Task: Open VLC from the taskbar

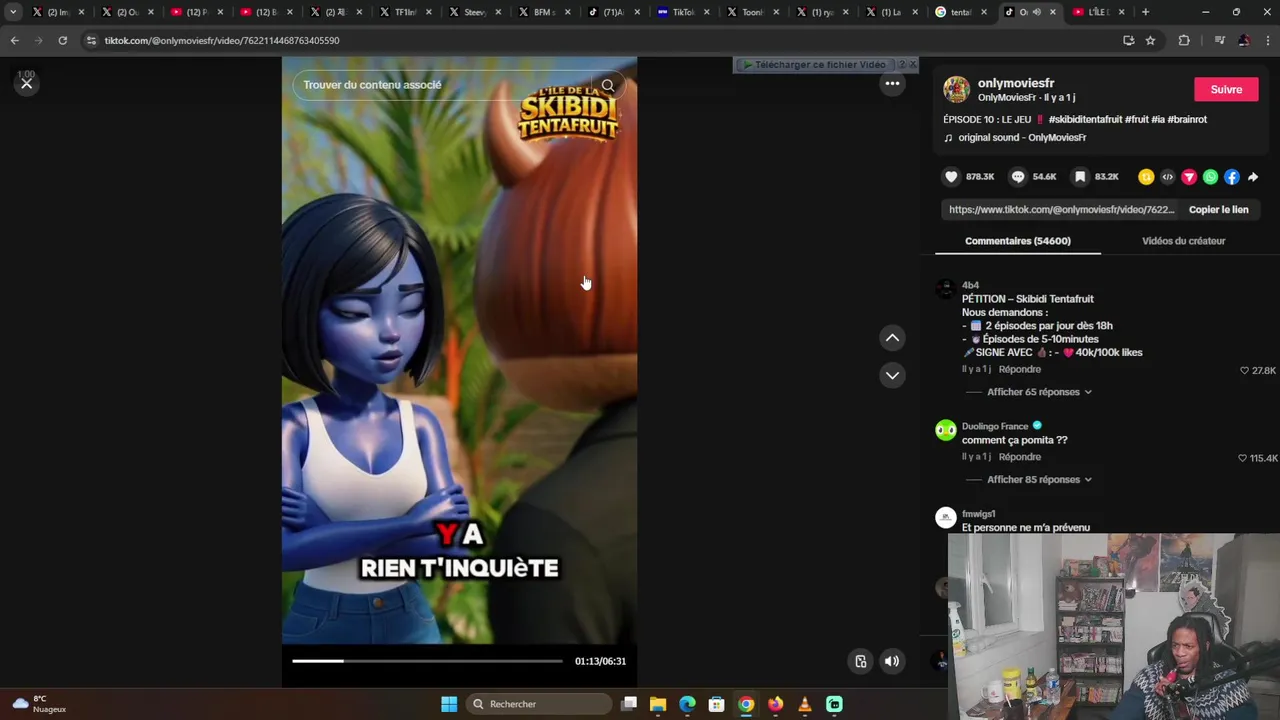Action: (804, 704)
